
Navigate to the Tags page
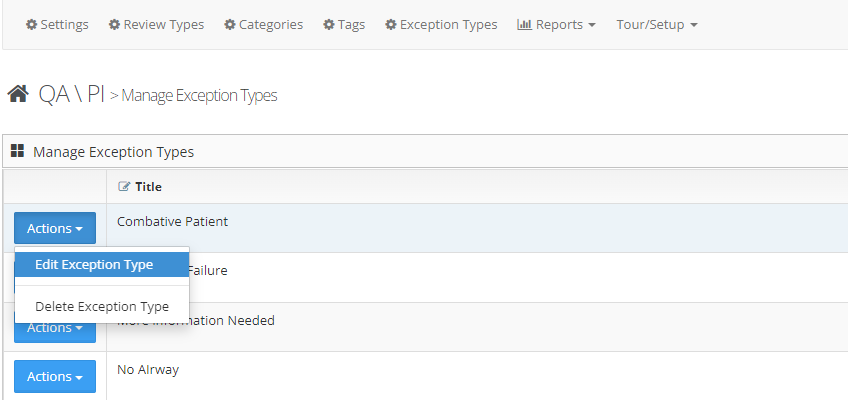351,25
